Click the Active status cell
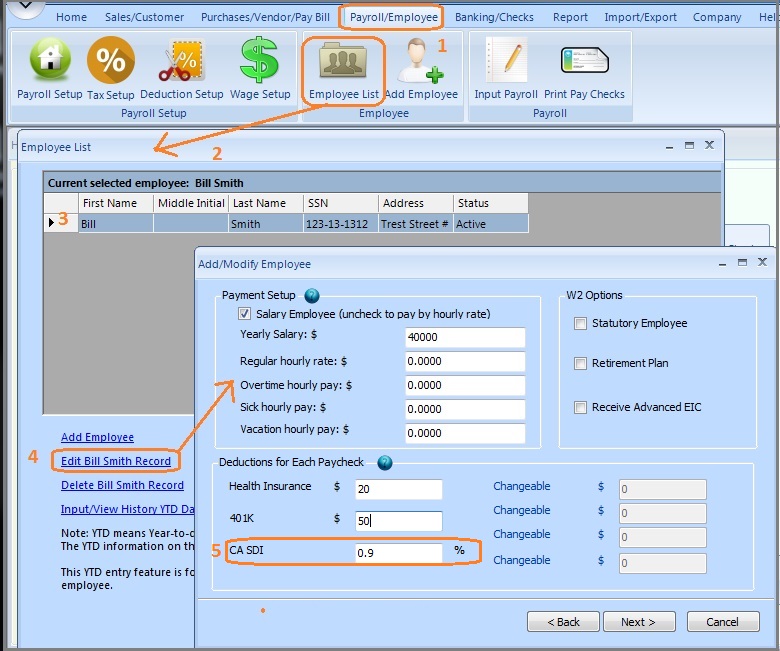 [x=490, y=224]
